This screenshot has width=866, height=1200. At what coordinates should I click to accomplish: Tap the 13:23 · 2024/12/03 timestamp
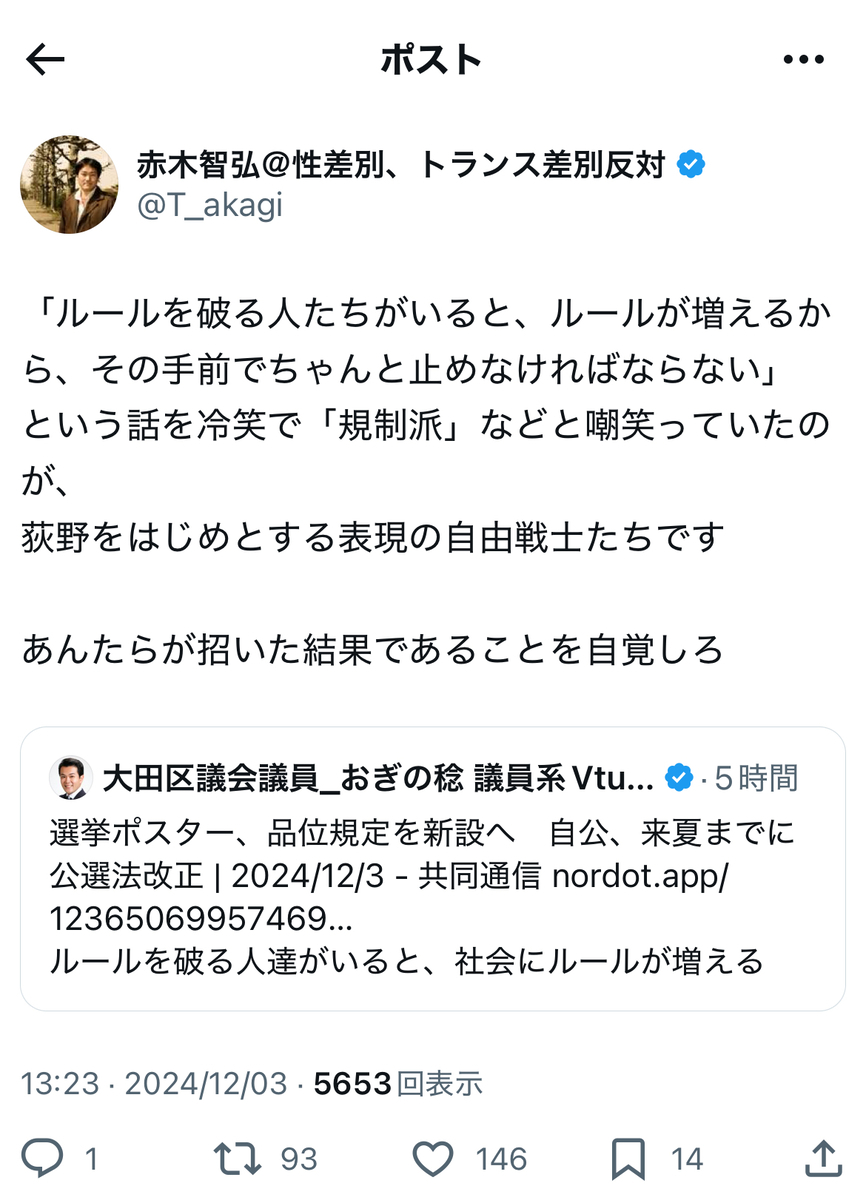pos(154,1082)
